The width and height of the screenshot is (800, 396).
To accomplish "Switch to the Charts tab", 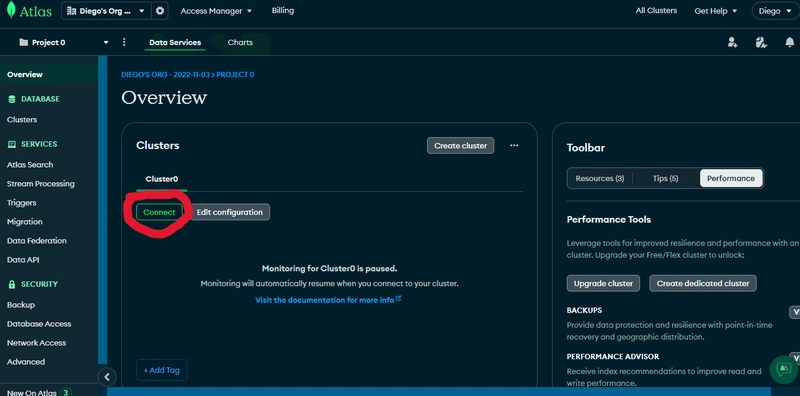I will 240,42.
